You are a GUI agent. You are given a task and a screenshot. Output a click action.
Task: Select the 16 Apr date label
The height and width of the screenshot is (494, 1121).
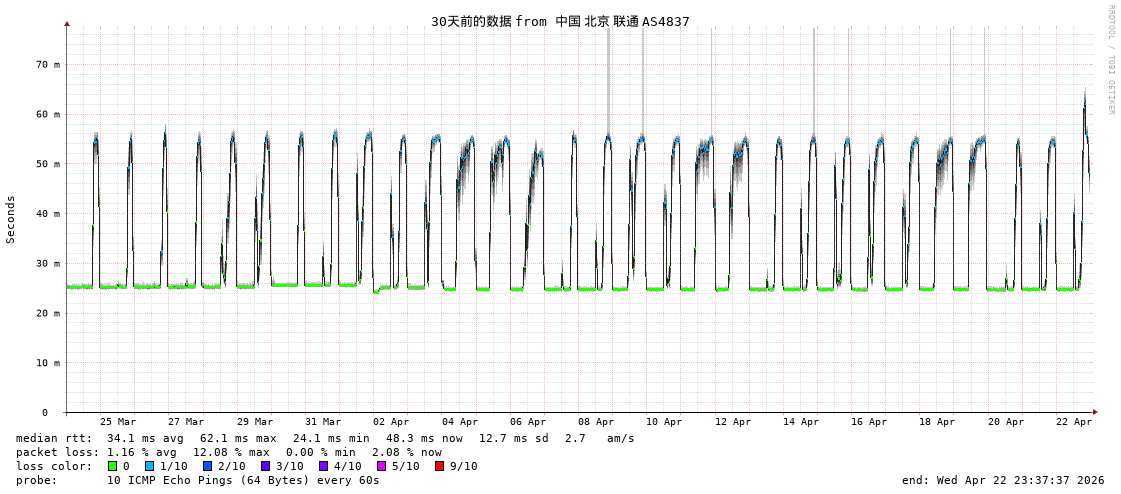[x=869, y=422]
